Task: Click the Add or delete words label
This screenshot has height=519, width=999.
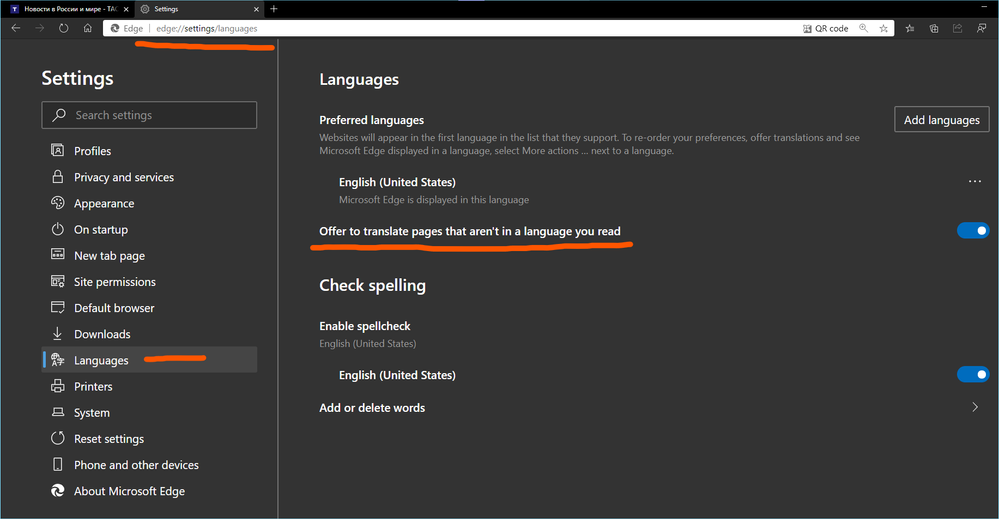Action: pos(372,408)
